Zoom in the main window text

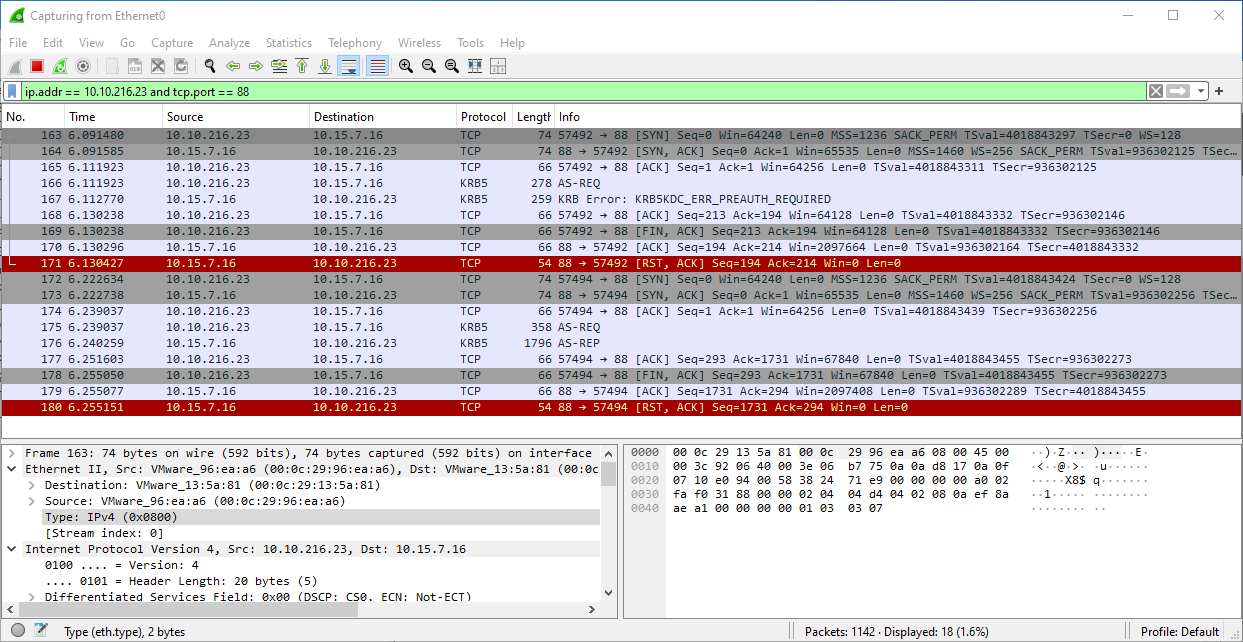[x=406, y=66]
